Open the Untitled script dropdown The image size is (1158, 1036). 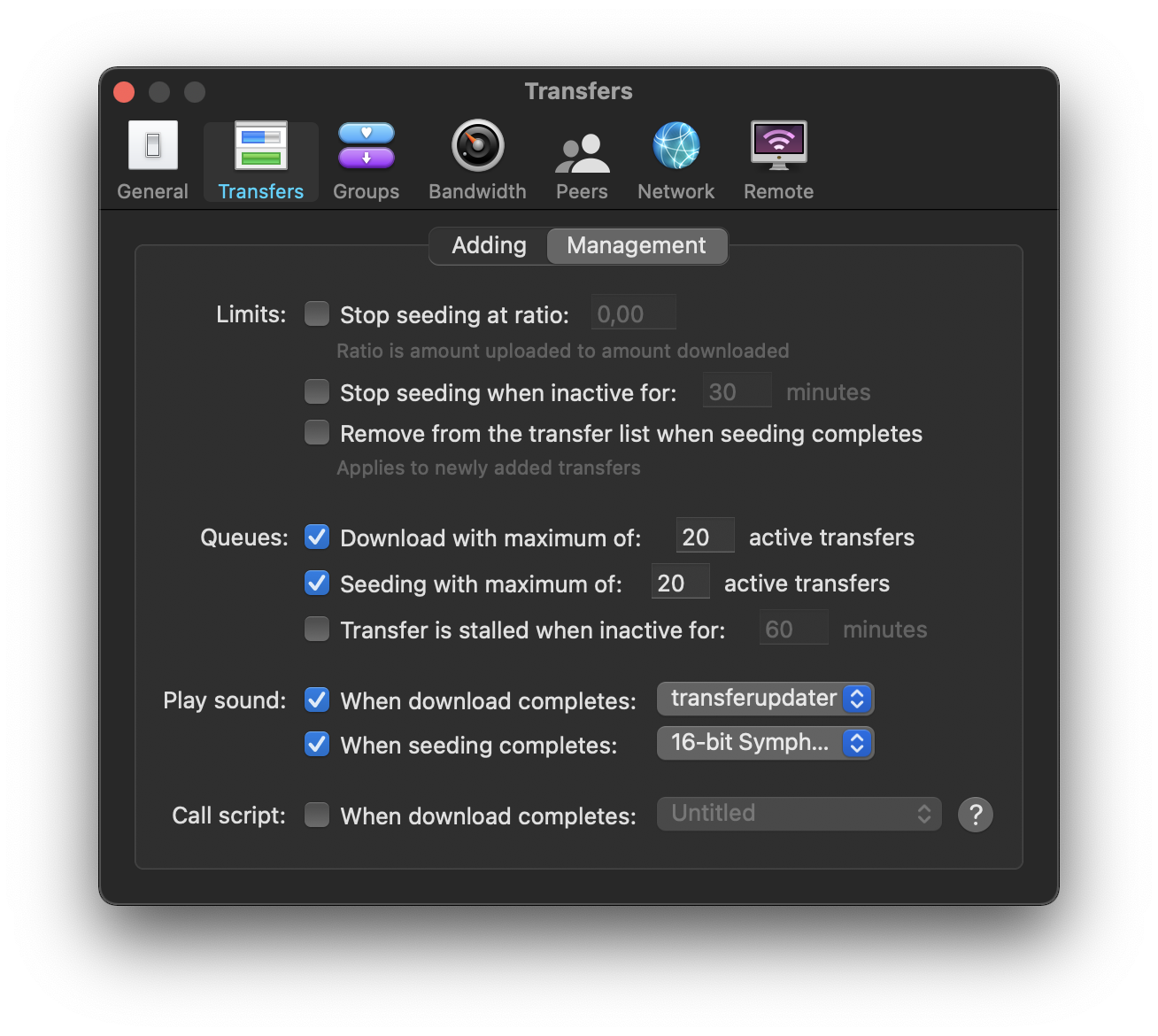pos(799,814)
